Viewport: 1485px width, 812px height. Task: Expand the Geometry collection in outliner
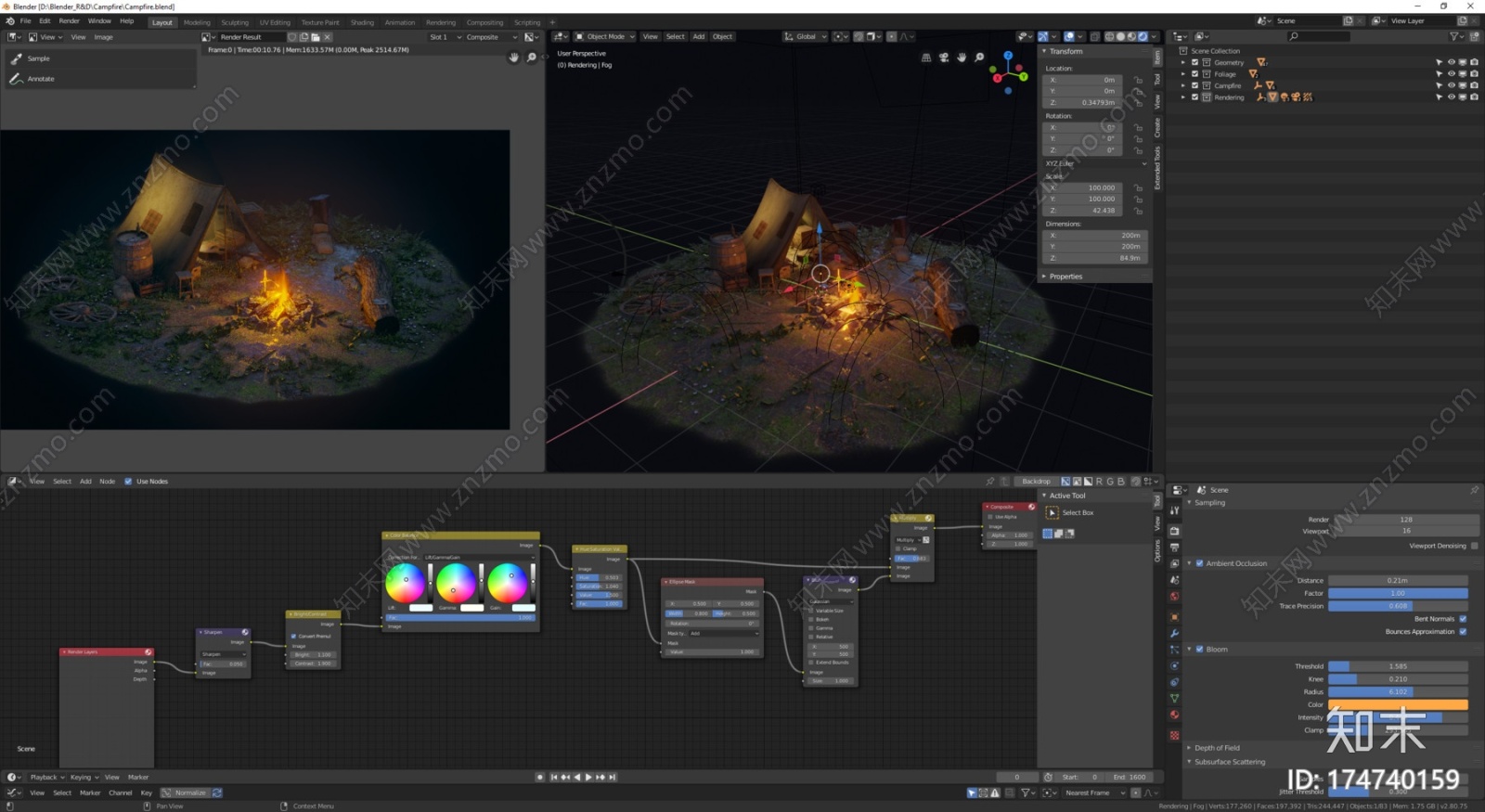pos(1183,63)
